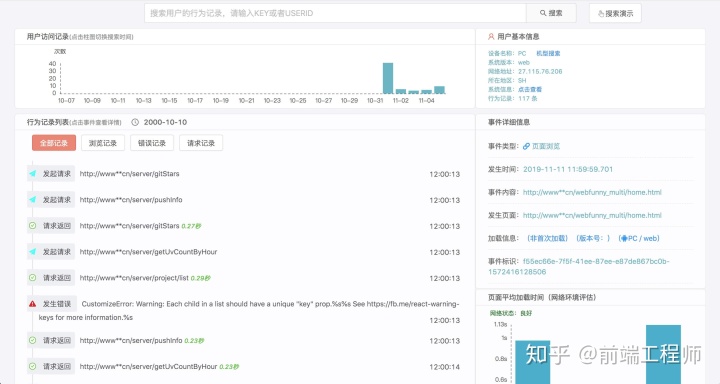Screen dimensions: 720x384
Task: Click the search input for KEY or USERID
Action: 335,13
